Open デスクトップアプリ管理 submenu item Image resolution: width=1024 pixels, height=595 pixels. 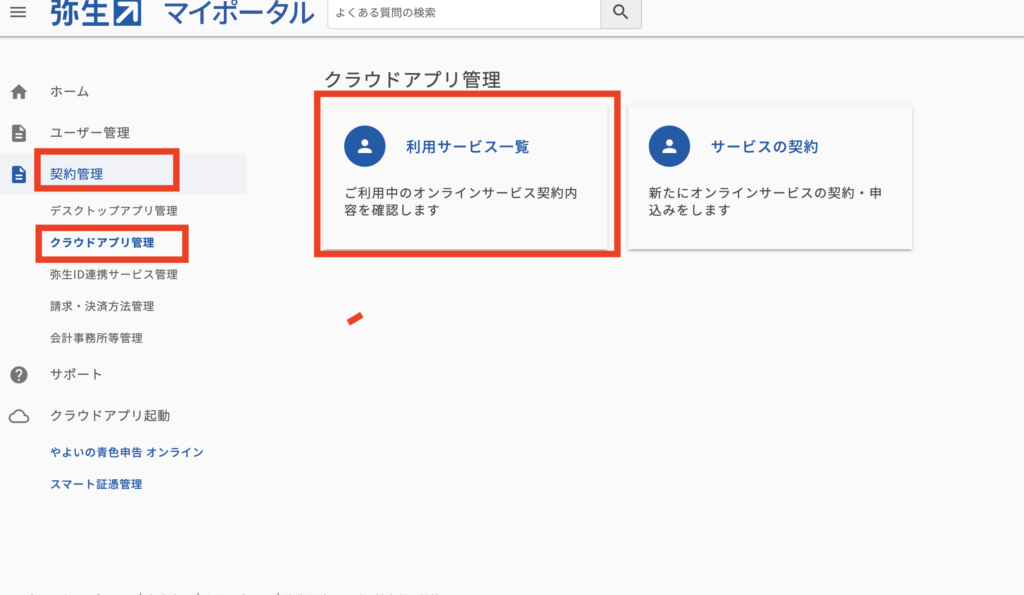[114, 211]
